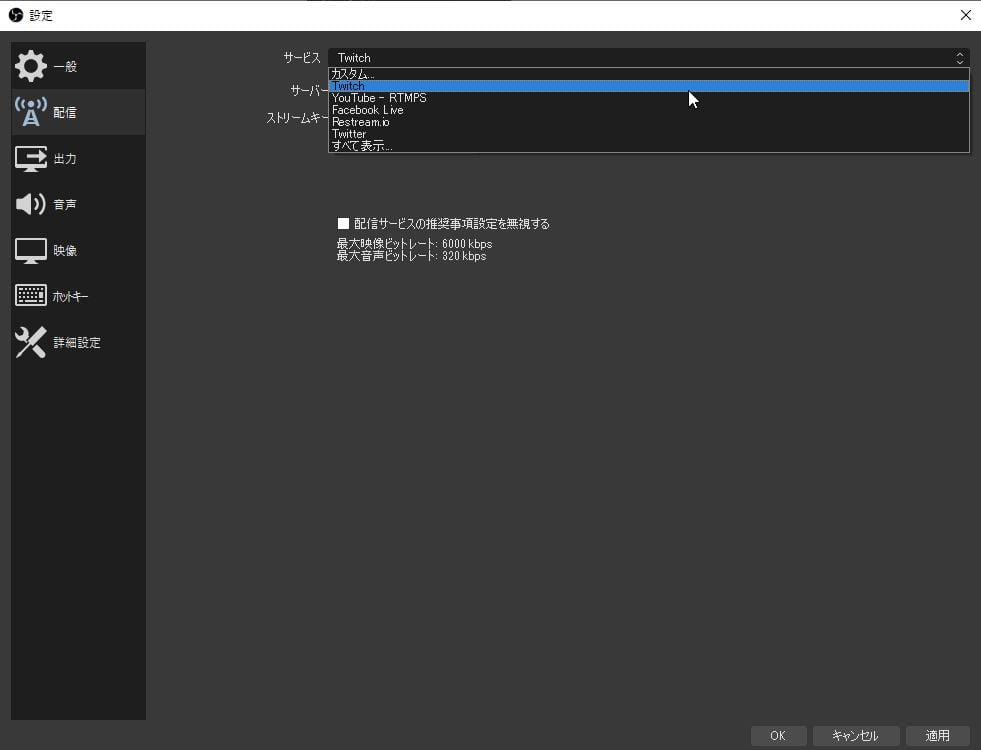Image resolution: width=981 pixels, height=750 pixels.
Task: Click the General settings gear icon
Action: (31, 67)
